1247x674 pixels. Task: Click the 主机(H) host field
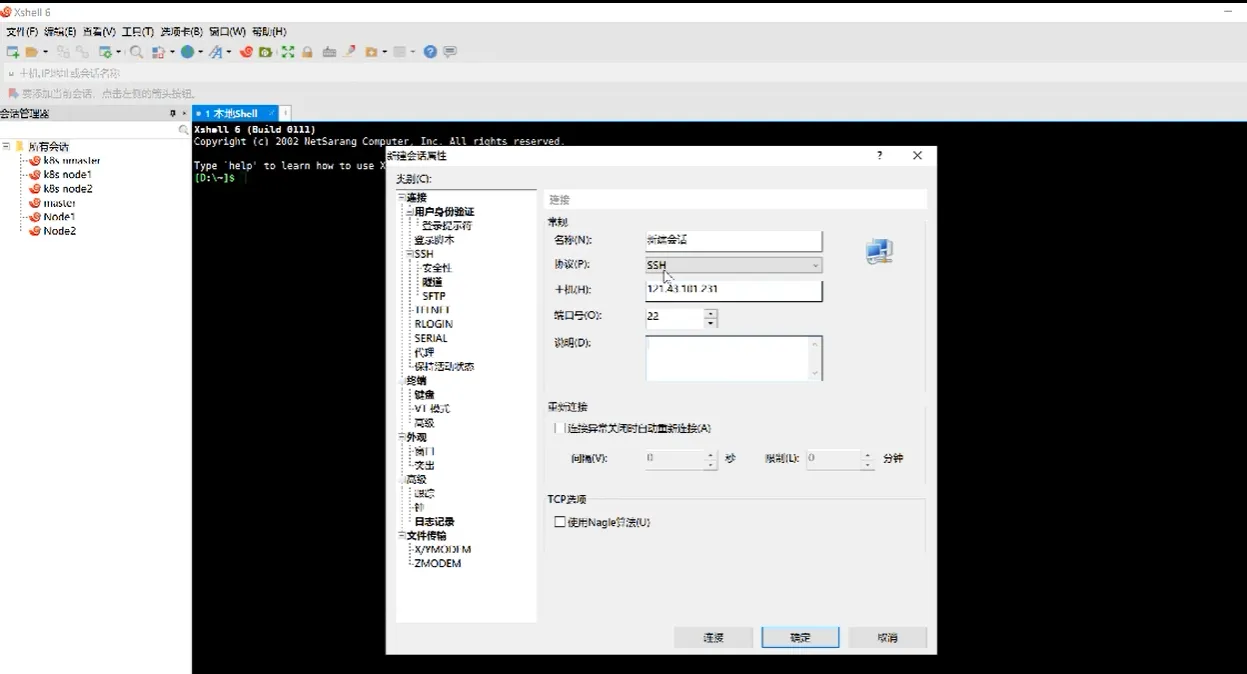734,290
